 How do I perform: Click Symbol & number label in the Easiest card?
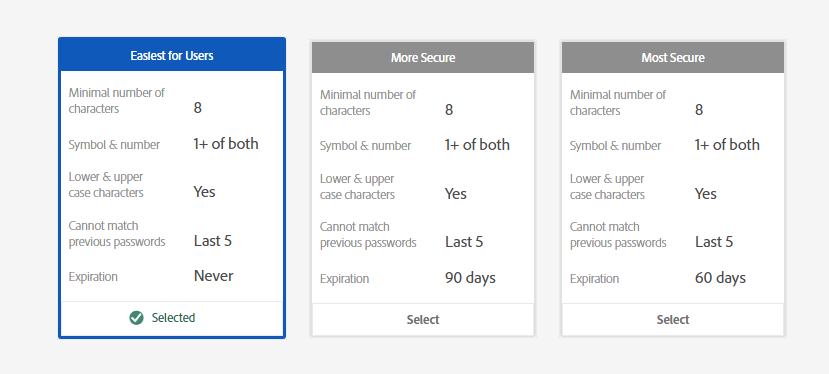tap(114, 144)
